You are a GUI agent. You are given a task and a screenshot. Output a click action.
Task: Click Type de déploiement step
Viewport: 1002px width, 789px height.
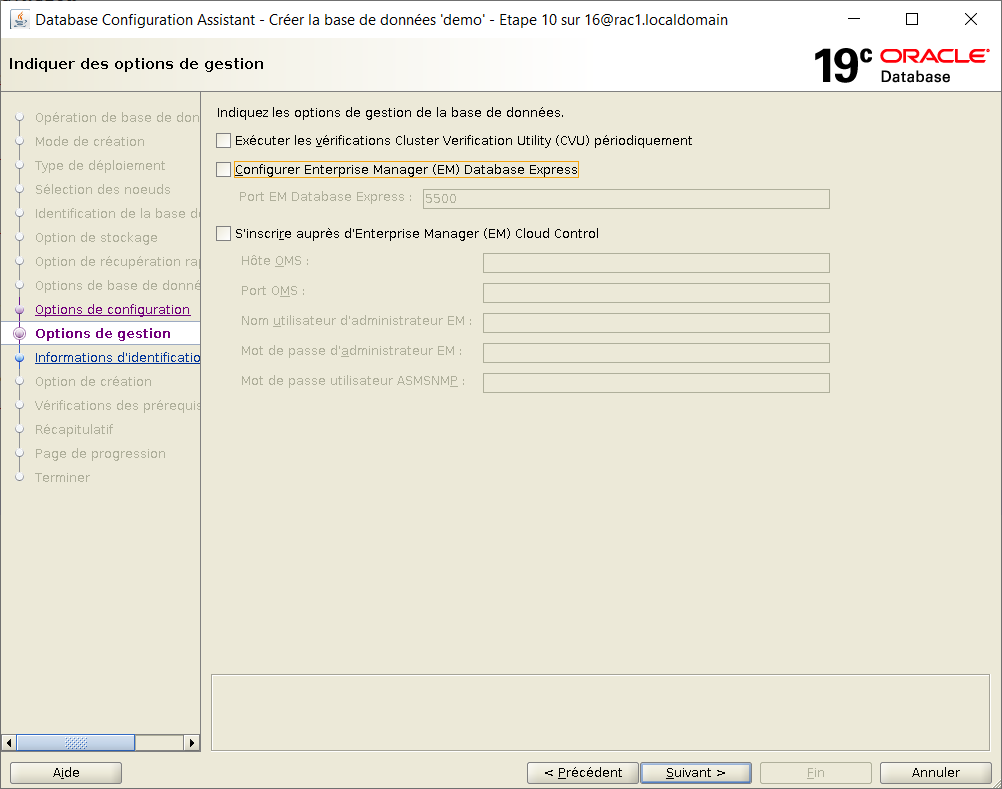100,165
